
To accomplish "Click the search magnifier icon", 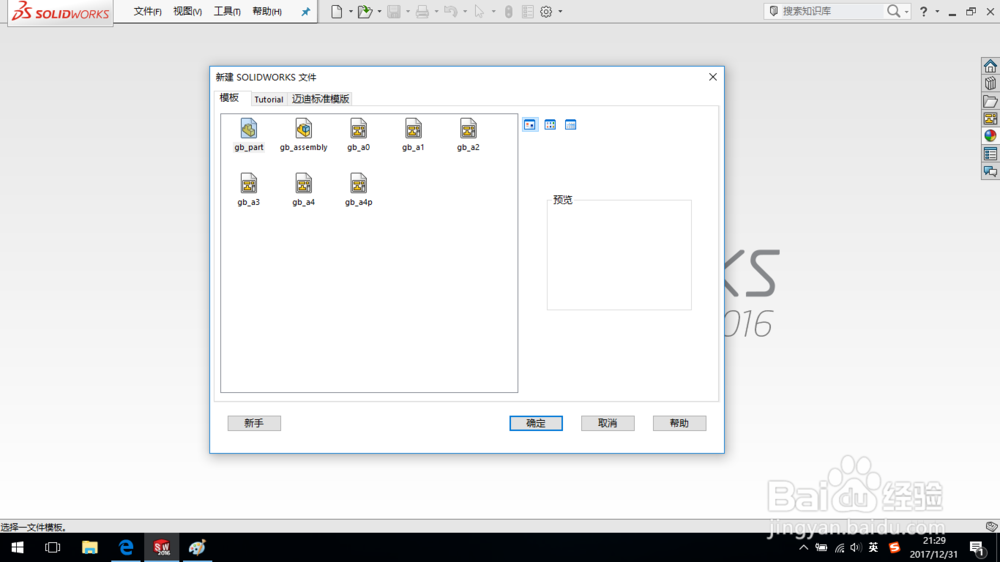I will [x=893, y=11].
